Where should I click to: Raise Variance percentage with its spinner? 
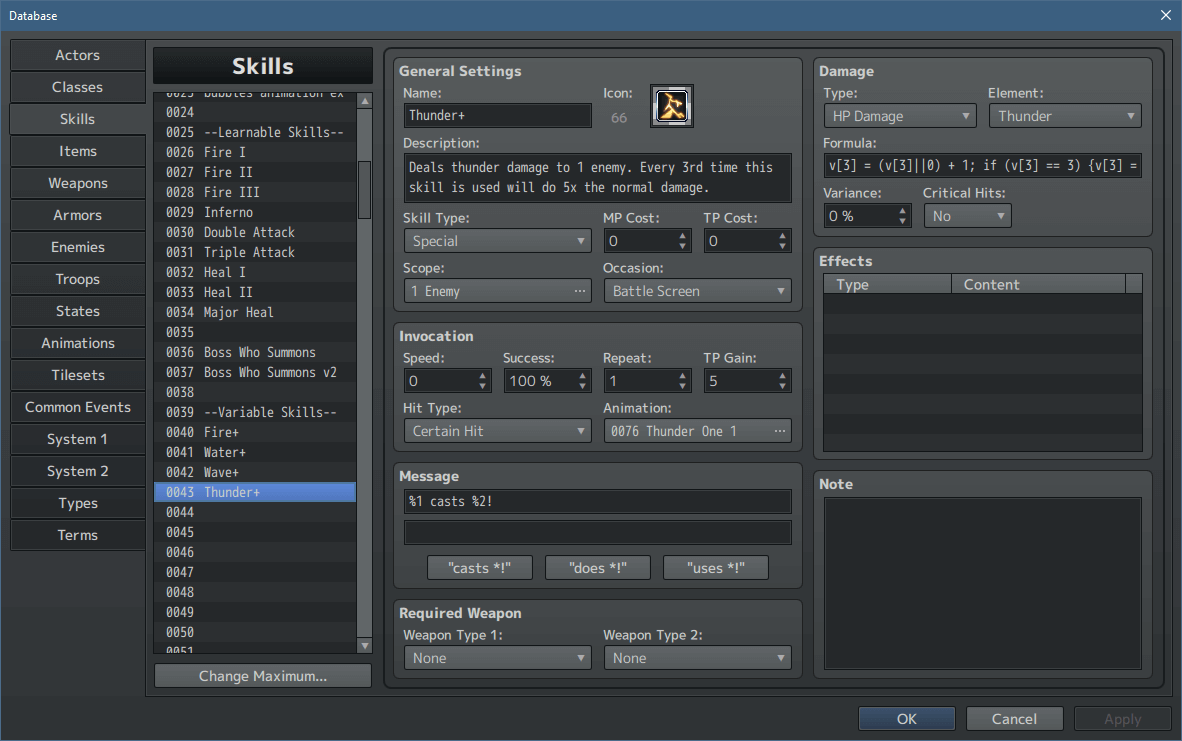click(902, 209)
